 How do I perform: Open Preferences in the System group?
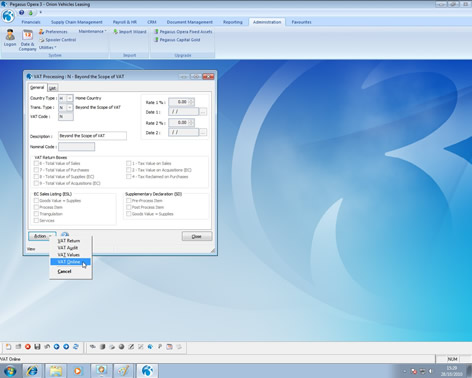click(x=53, y=32)
